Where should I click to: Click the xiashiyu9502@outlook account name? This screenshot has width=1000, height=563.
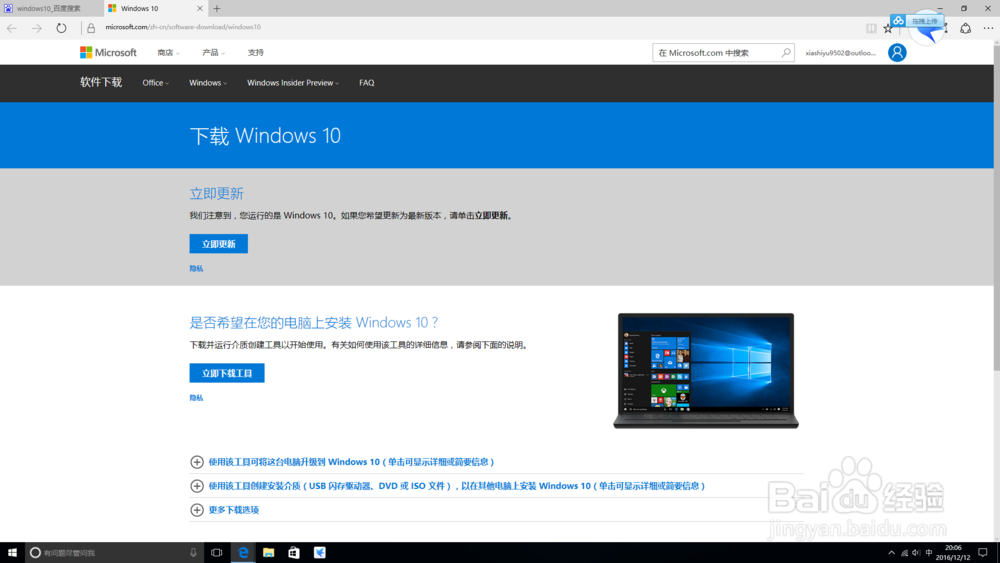pyautogui.click(x=841, y=53)
